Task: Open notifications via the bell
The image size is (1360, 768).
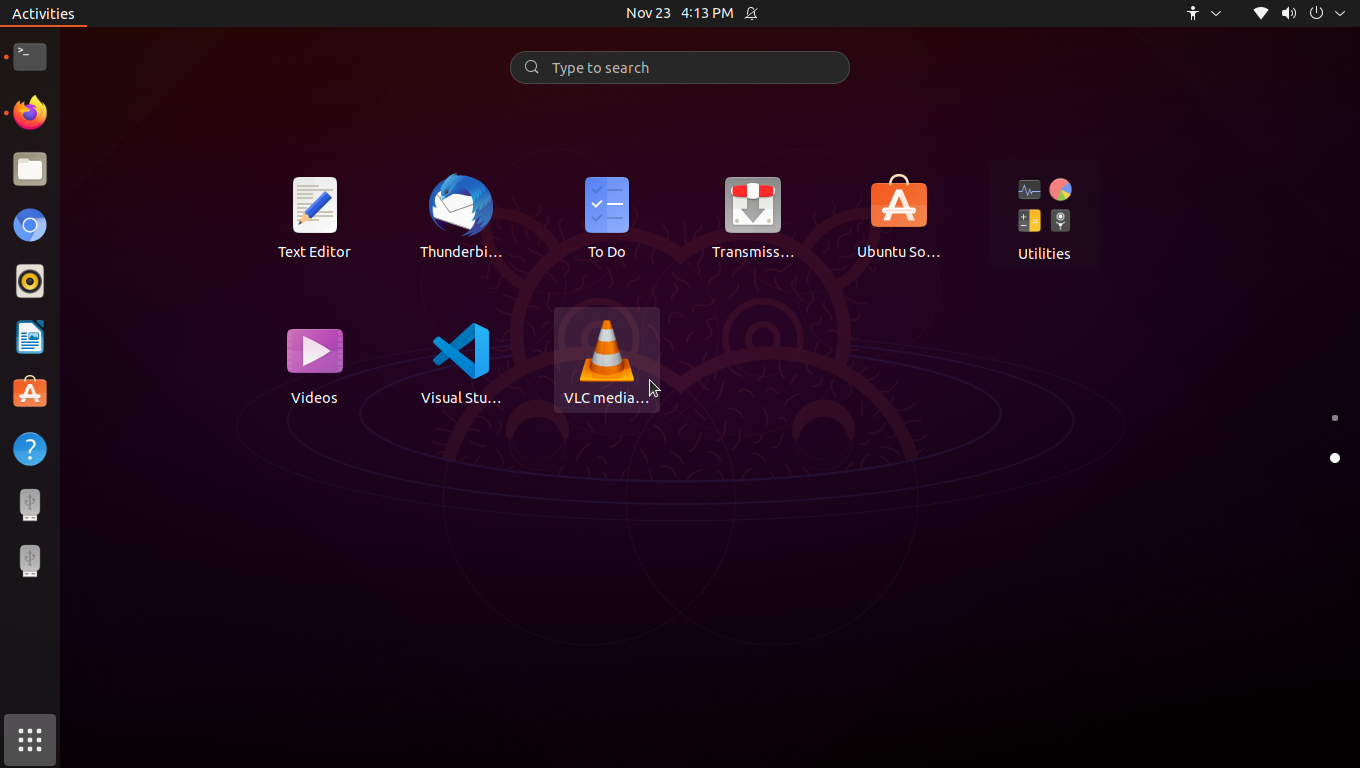Action: (x=751, y=13)
